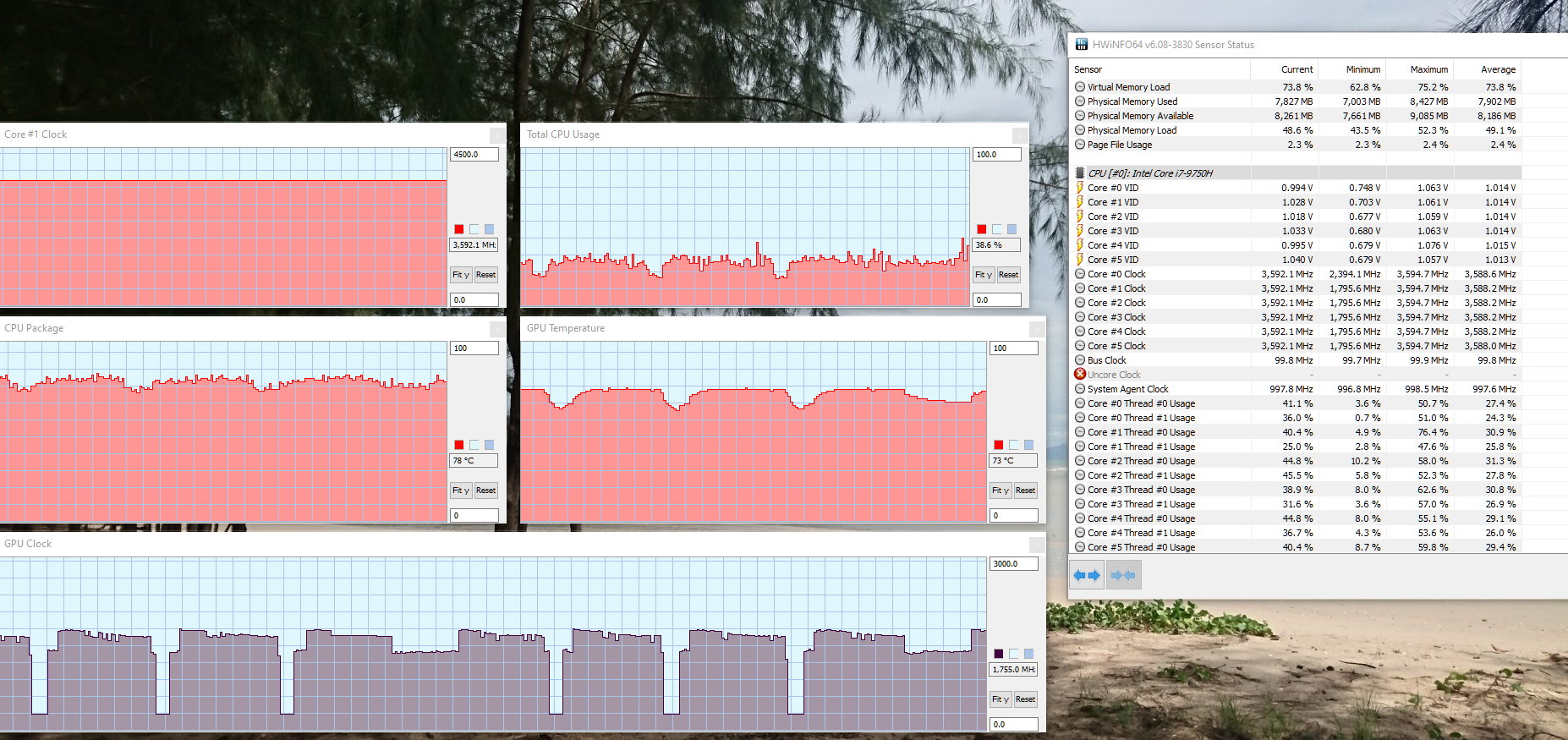Click Fit y in GPU Clock graph
1568x740 pixels.
(x=1001, y=699)
